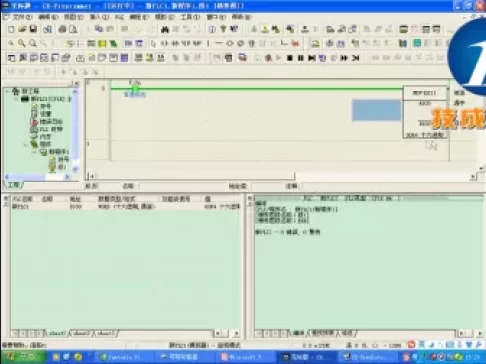Open the PLC menu

[x=119, y=17]
